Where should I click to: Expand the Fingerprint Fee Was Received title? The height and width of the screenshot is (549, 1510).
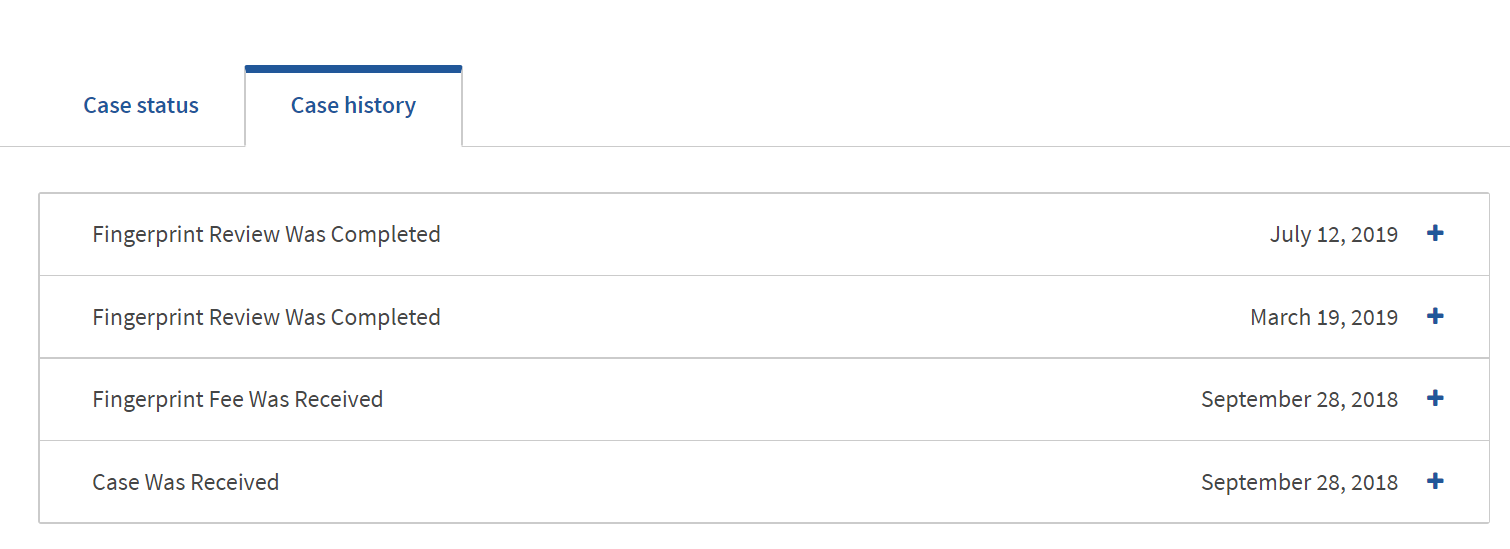pyautogui.click(x=237, y=399)
